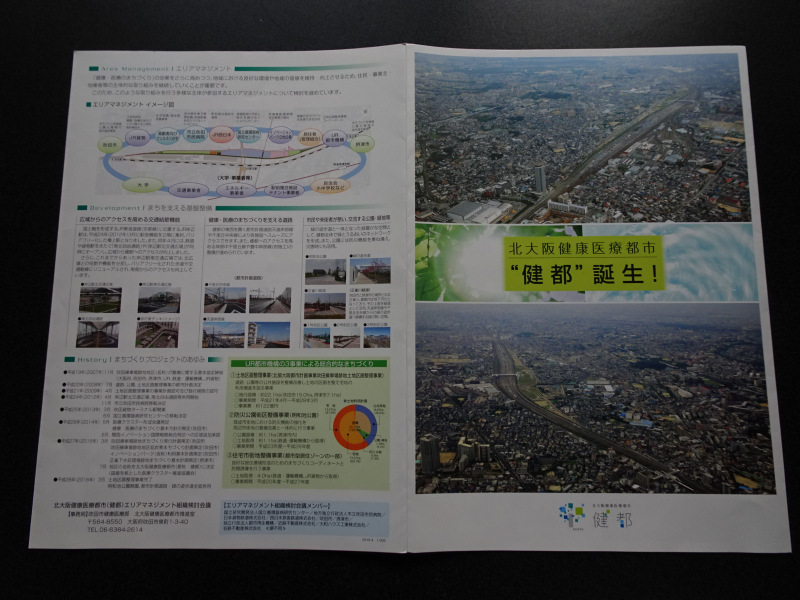Click the 'History | まちづくりプロジェクトのあゆみ' heading
Image resolution: width=800 pixels, height=600 pixels.
[141, 360]
